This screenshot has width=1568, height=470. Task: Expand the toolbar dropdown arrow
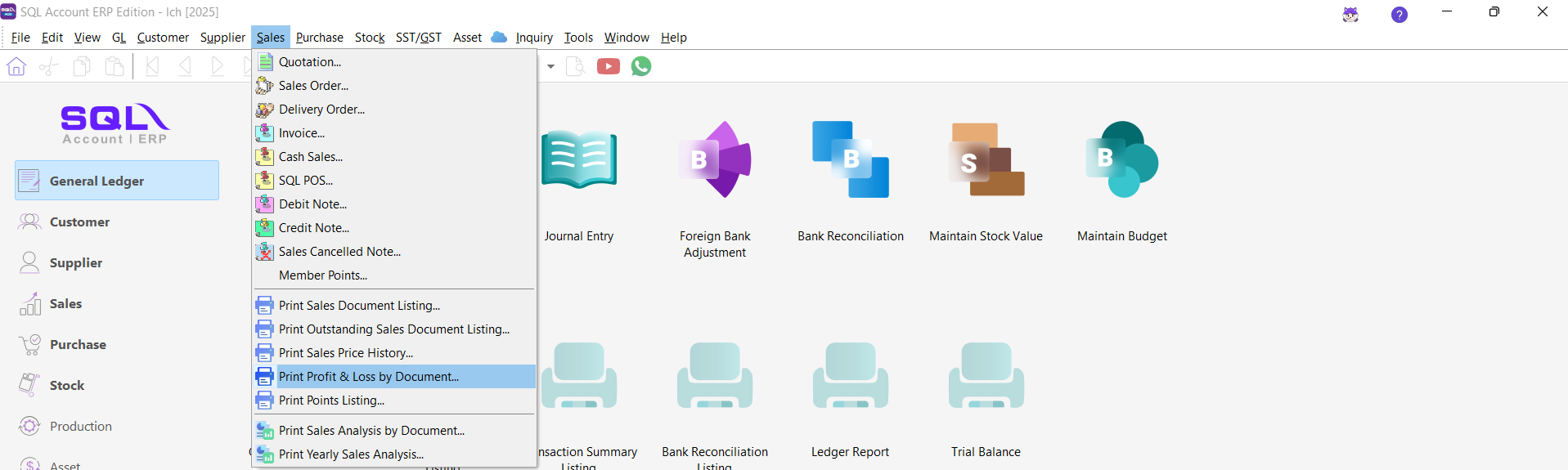click(x=550, y=66)
